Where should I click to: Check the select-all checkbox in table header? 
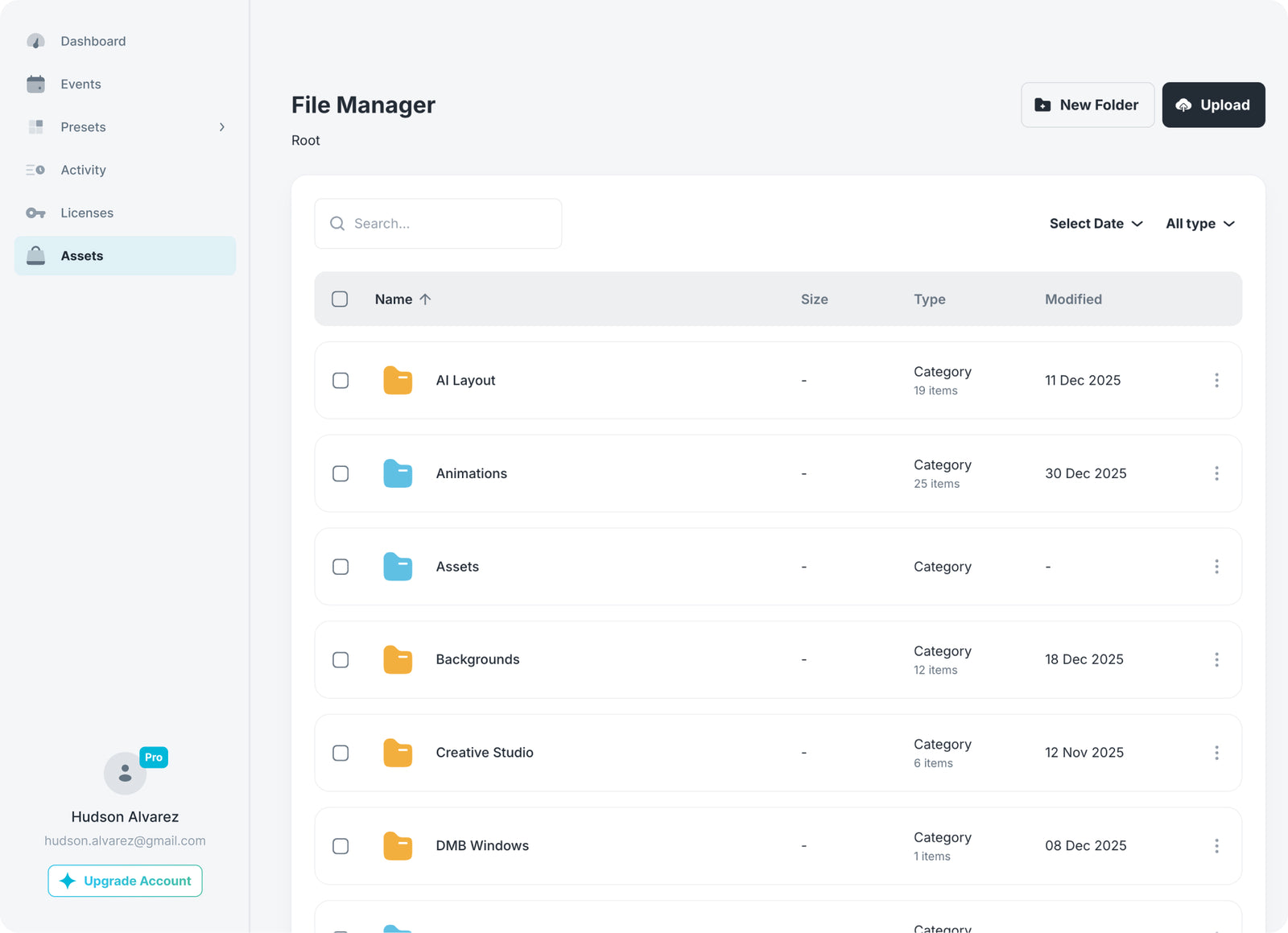(x=340, y=299)
